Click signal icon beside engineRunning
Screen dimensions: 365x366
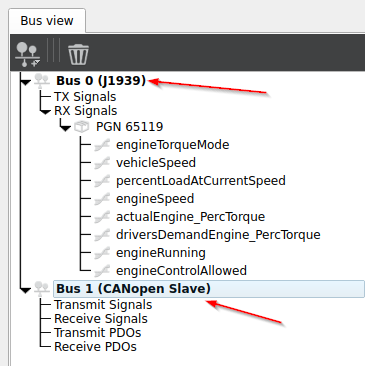click(x=102, y=253)
